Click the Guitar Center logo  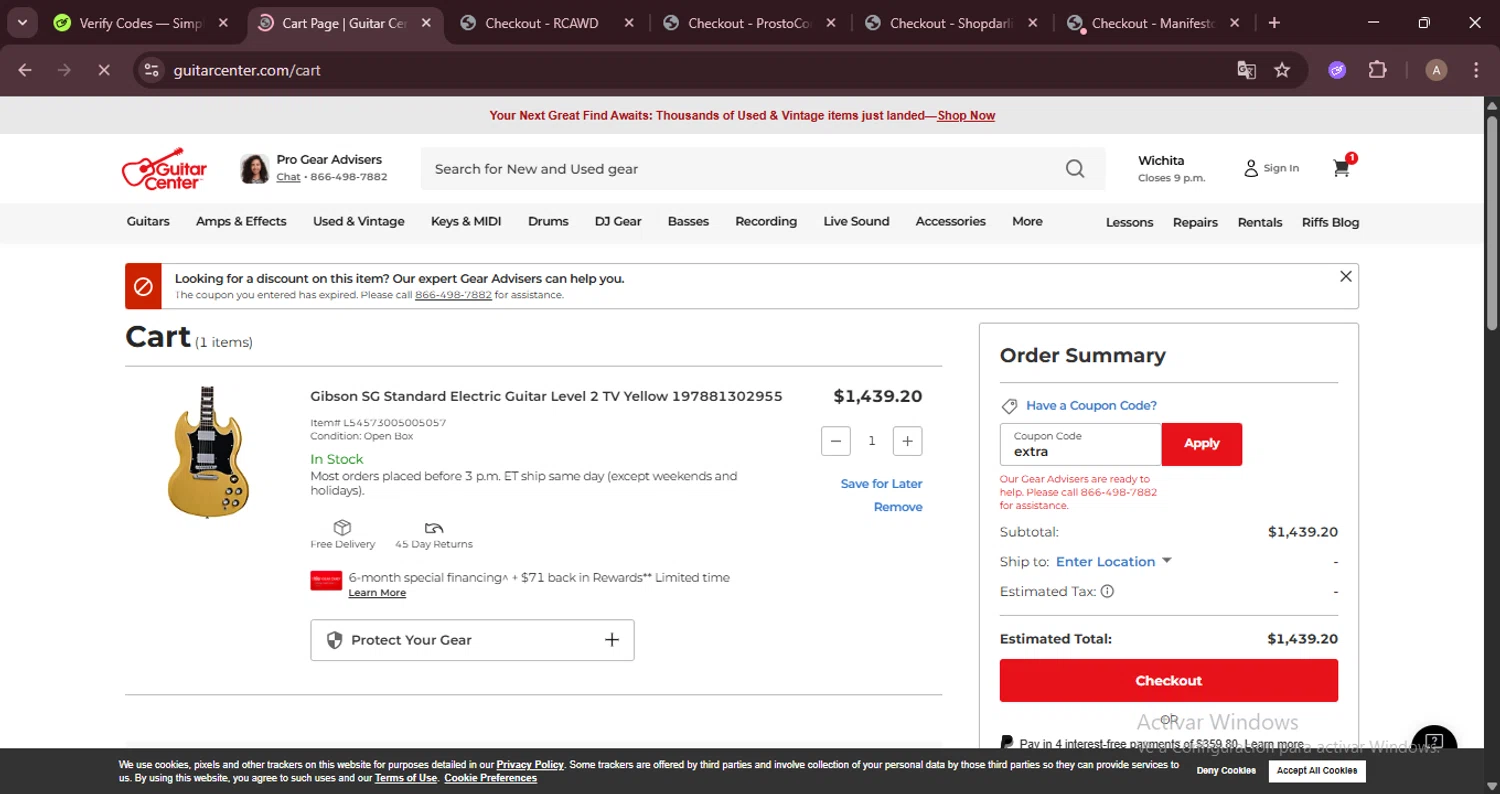tap(165, 169)
